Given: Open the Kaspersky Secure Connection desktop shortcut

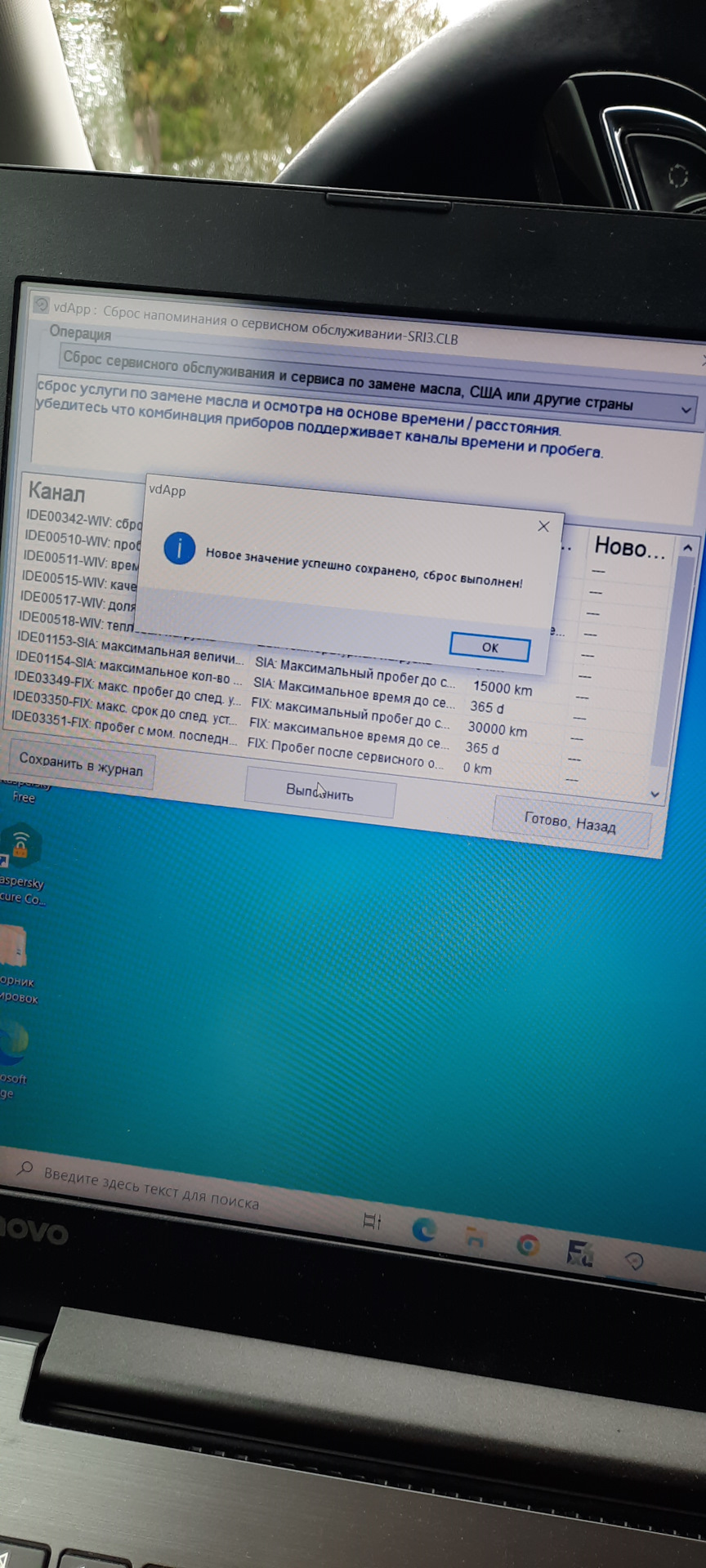Looking at the screenshot, I should coord(20,863).
